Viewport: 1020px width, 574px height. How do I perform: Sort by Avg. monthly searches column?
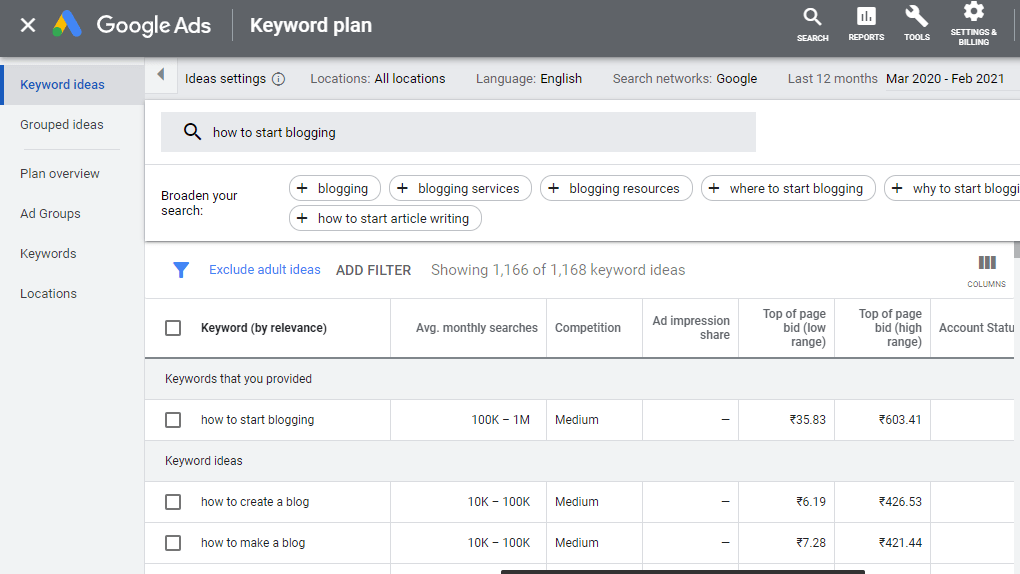(477, 328)
